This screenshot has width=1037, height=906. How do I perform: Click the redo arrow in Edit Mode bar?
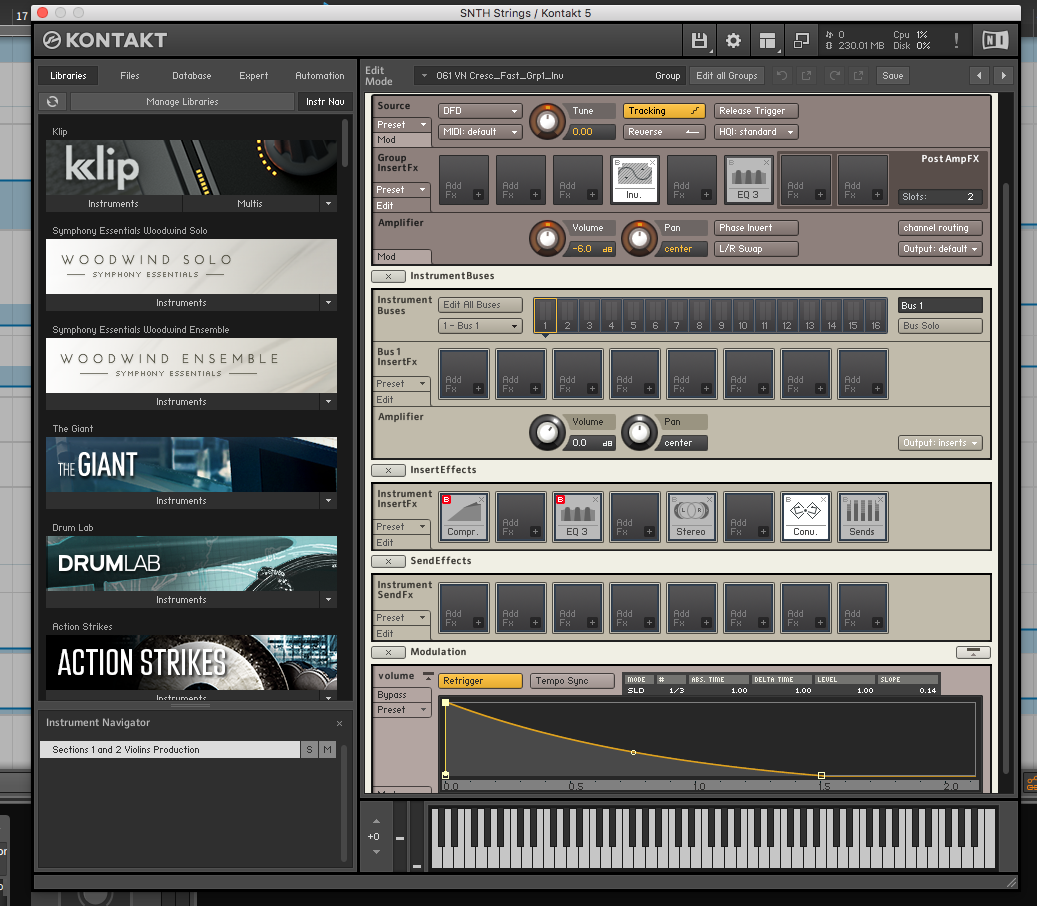click(x=835, y=75)
